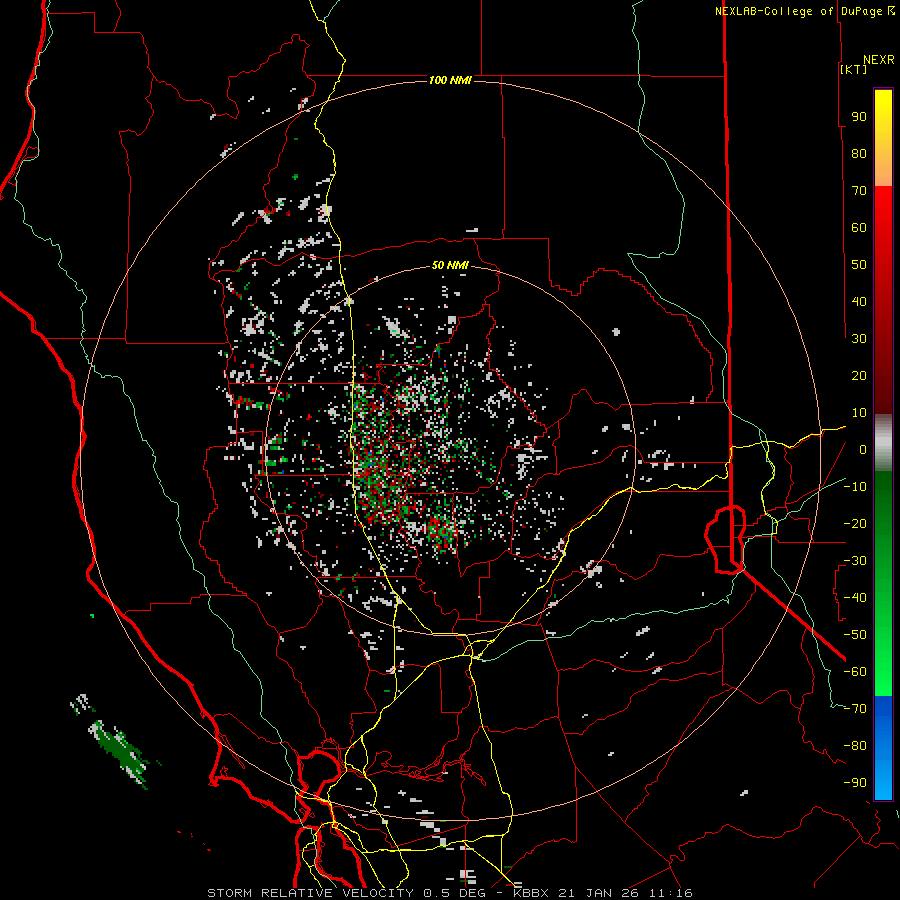Click the NEXR label above the color scale
This screenshot has height=900, width=900.
point(879,60)
